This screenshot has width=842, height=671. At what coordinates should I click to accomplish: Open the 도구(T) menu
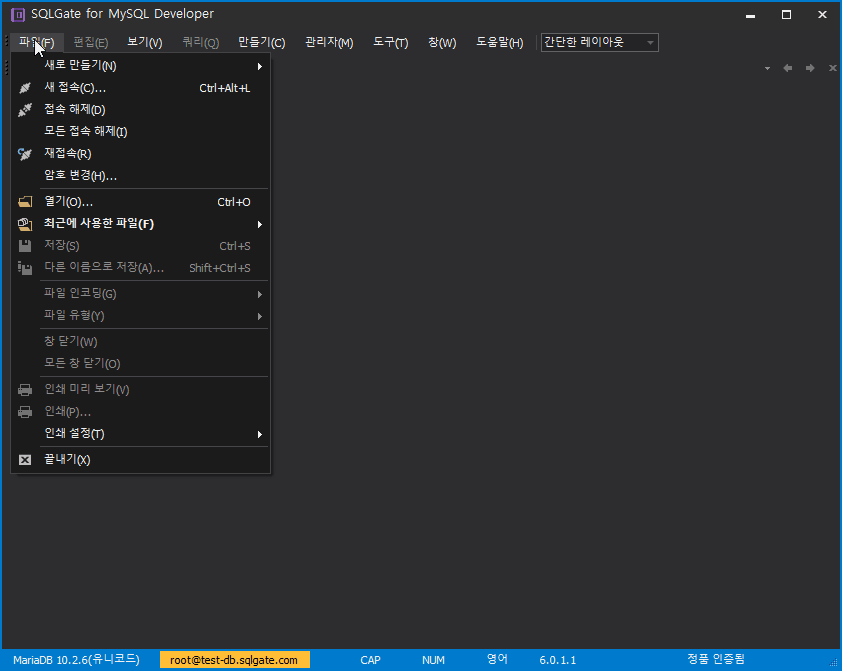coord(391,42)
